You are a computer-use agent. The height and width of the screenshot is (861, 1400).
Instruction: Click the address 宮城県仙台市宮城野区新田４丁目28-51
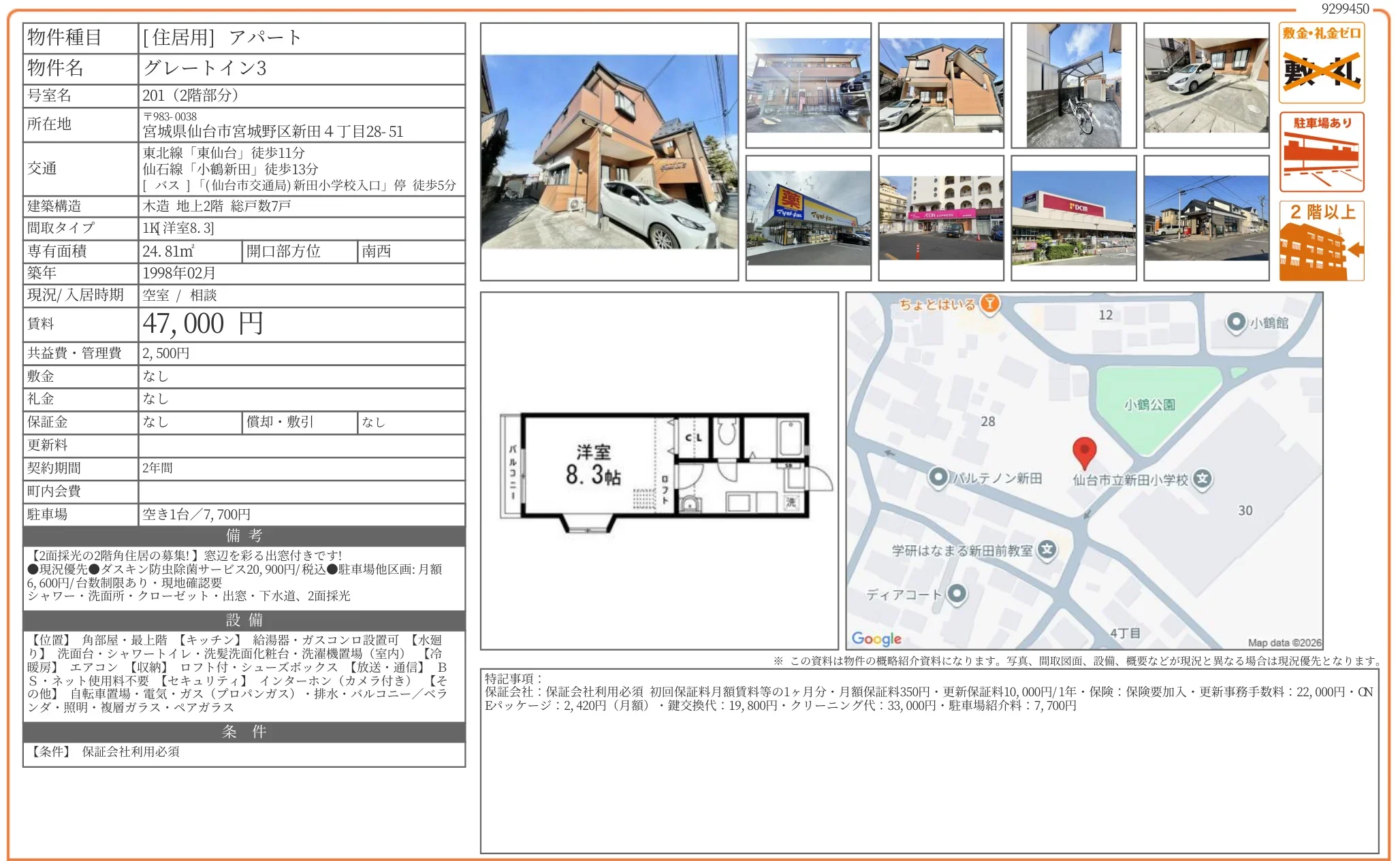pyautogui.click(x=273, y=131)
